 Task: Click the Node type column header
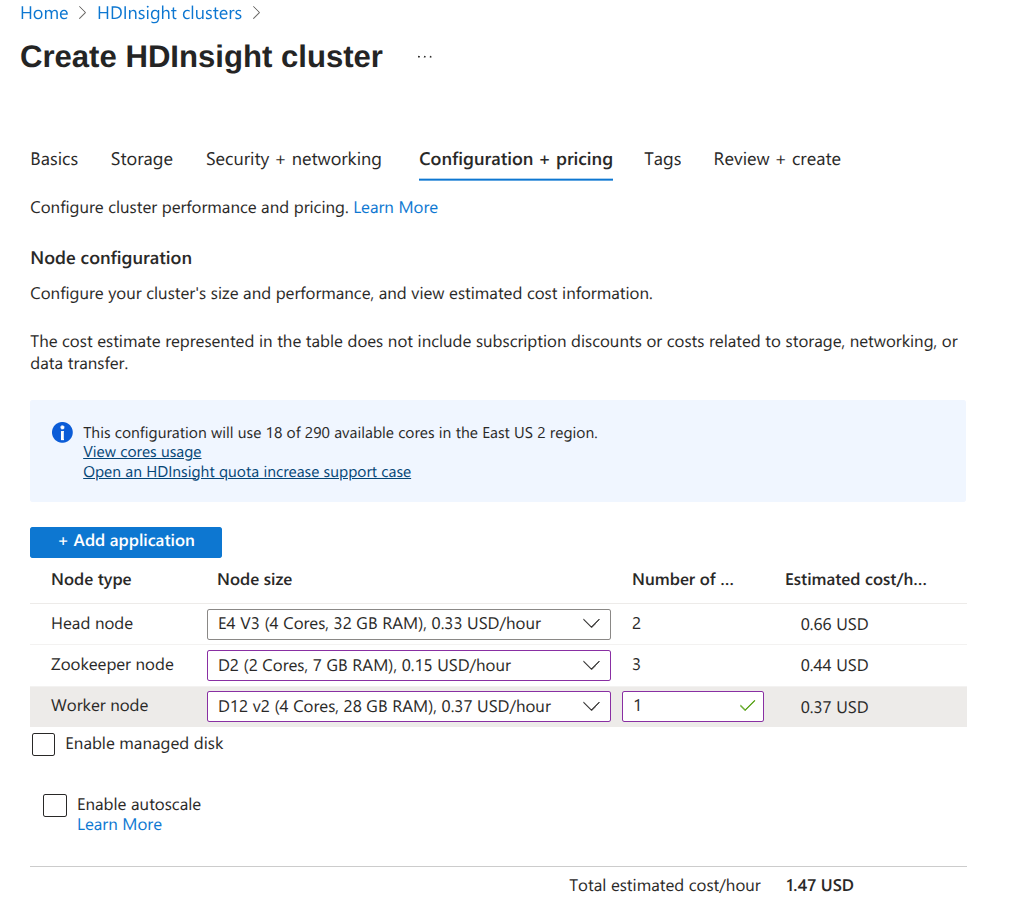point(91,580)
